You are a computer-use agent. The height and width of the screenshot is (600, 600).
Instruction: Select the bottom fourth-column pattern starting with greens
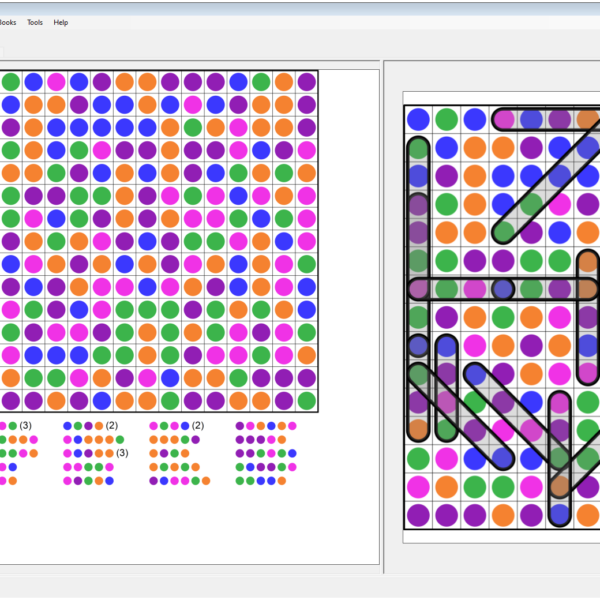[259, 480]
